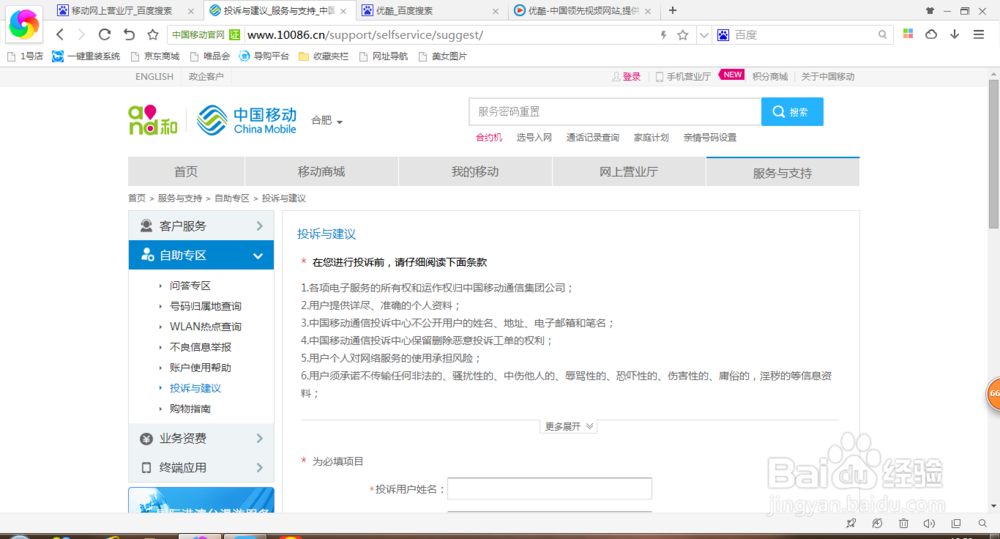Open the 一键重装系统 bookmark
This screenshot has height=539, width=1000.
point(86,56)
